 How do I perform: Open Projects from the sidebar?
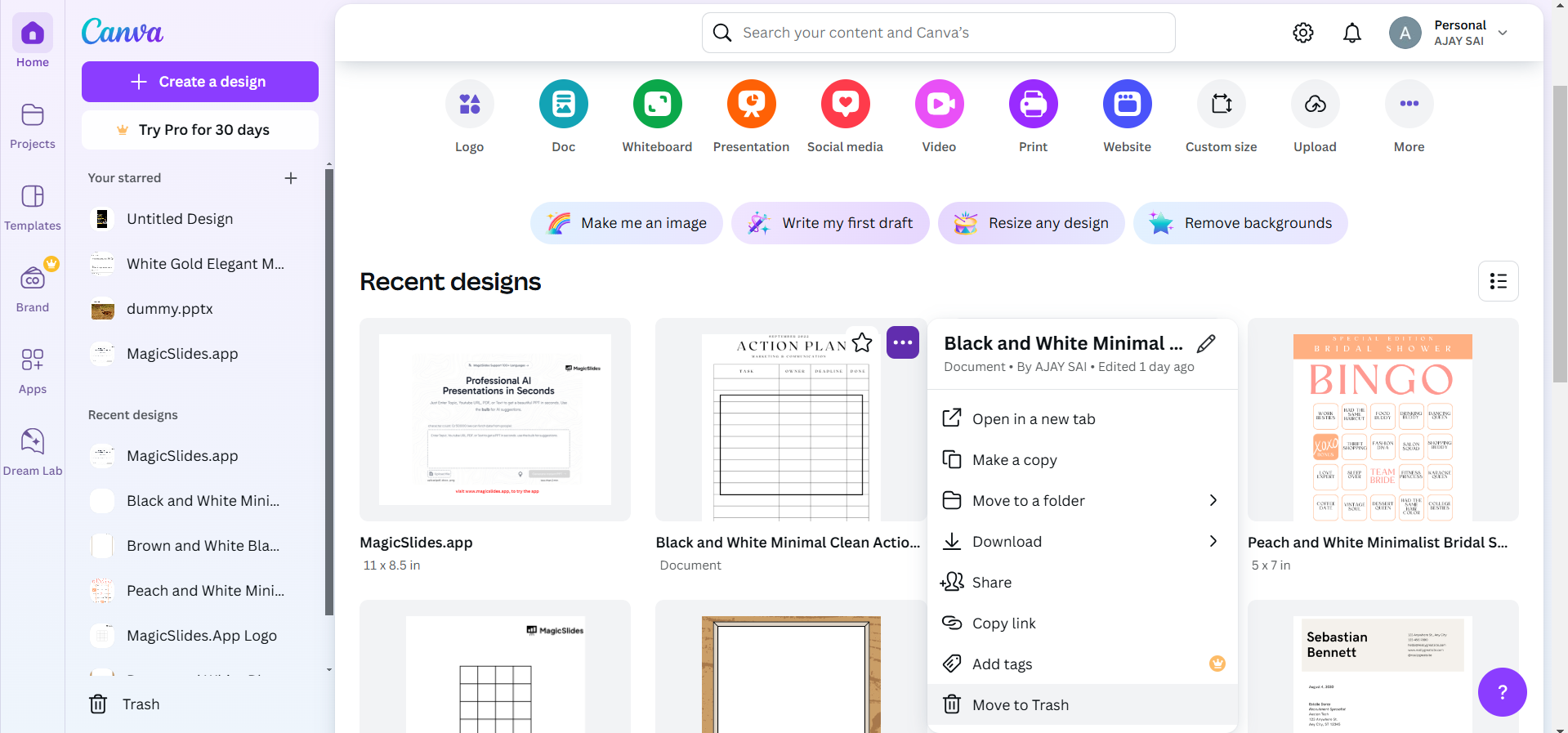tap(33, 126)
